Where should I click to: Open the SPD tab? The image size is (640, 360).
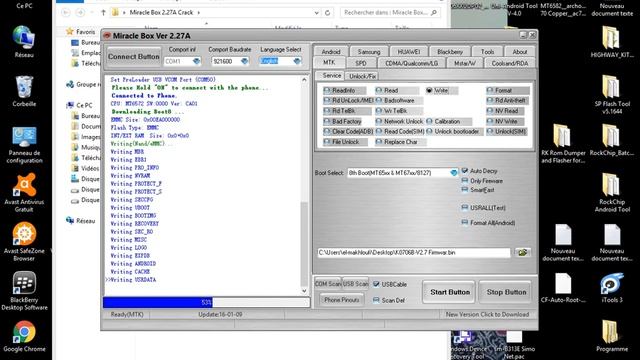click(360, 63)
